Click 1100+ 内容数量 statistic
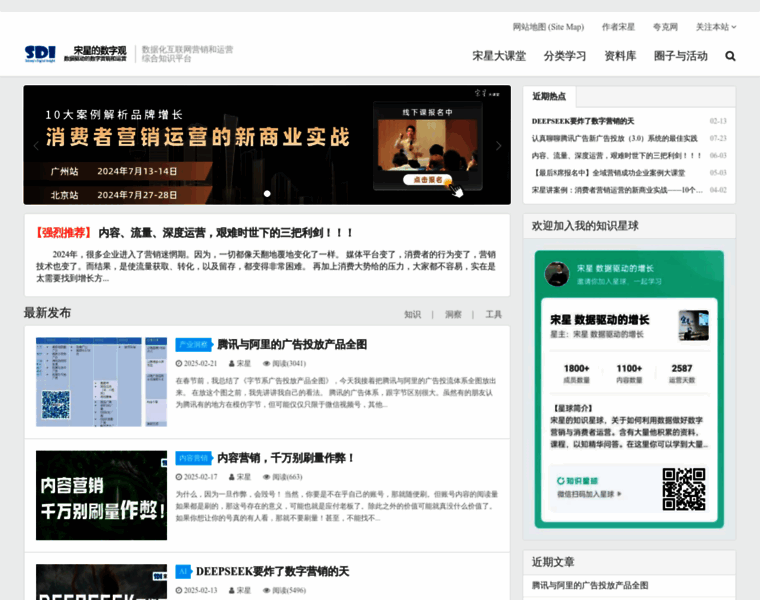The width and height of the screenshot is (760, 600). (x=629, y=374)
